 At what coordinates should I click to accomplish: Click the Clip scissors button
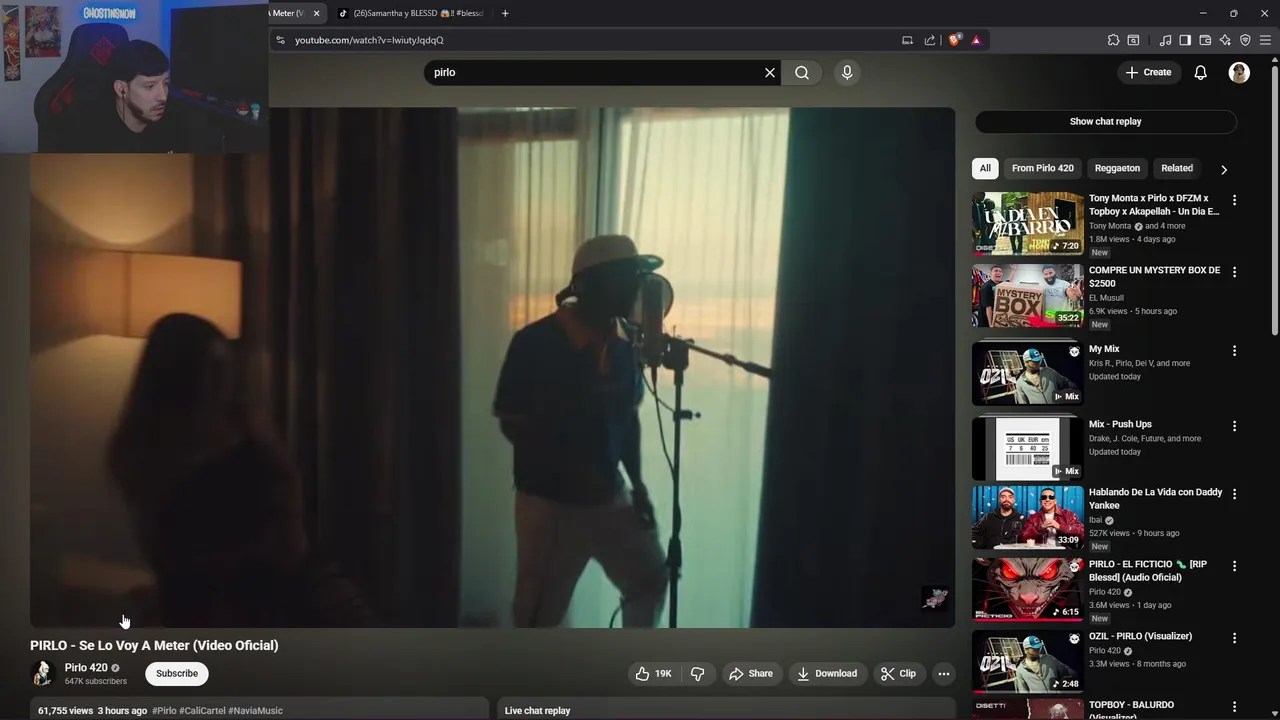(898, 674)
